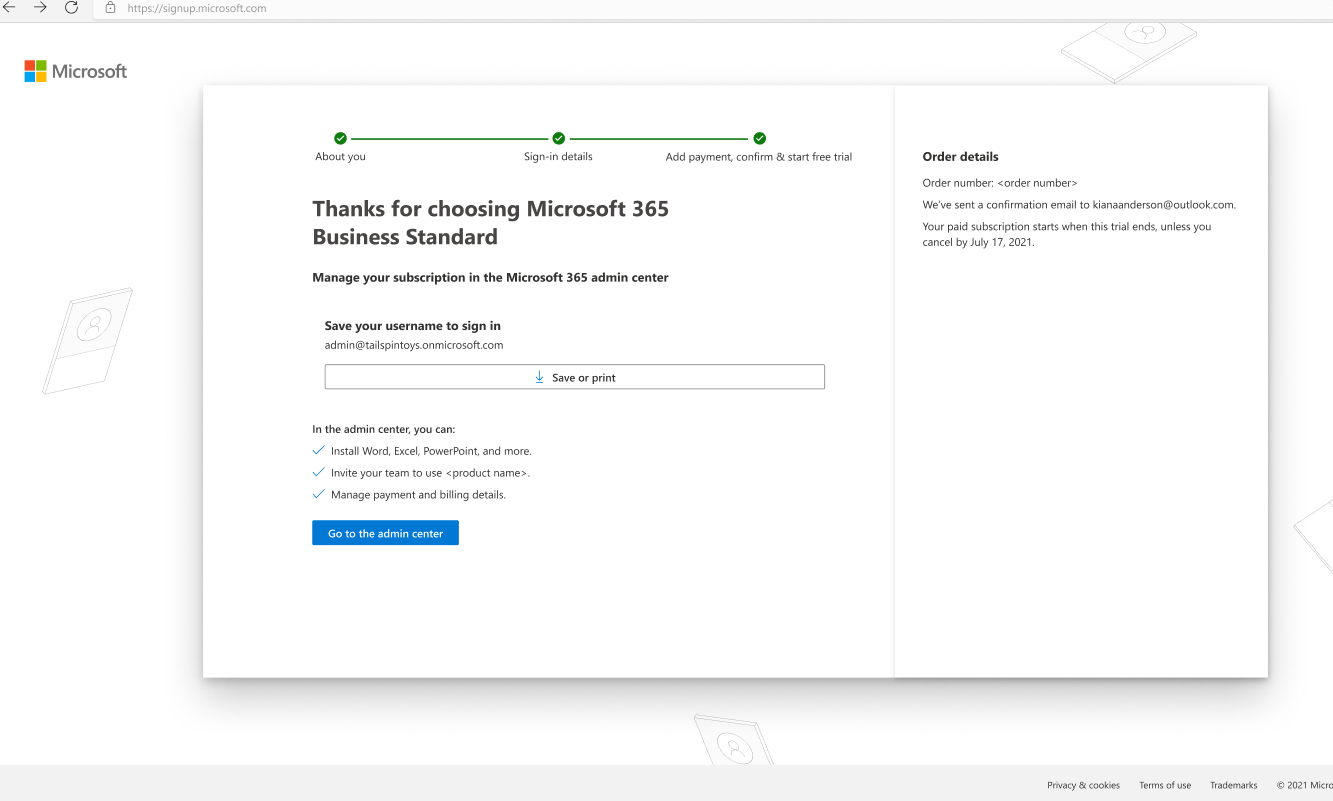The width and height of the screenshot is (1333, 801).
Task: Click the Order number line
Action: coord(1000,183)
